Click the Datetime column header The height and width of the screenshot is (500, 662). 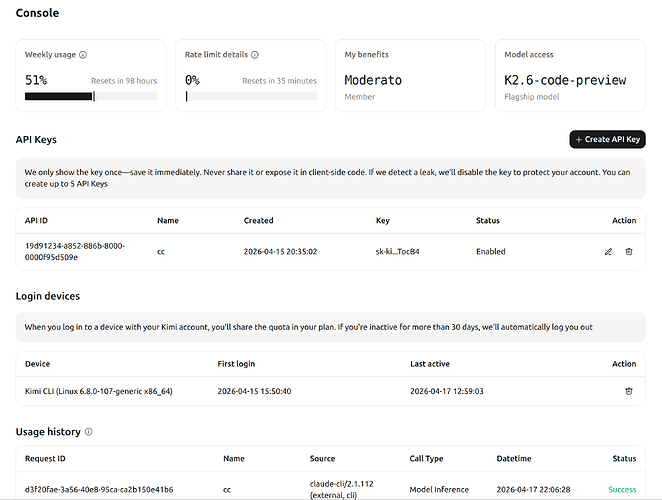point(514,459)
